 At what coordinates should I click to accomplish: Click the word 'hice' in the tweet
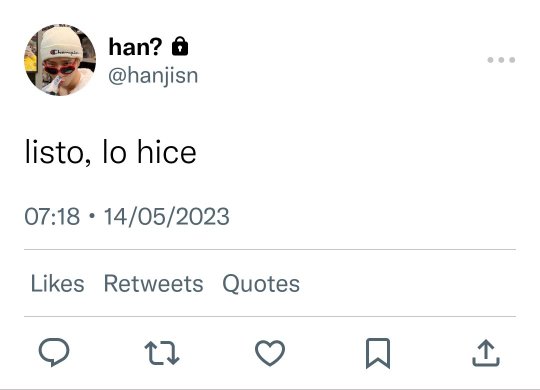pyautogui.click(x=167, y=151)
